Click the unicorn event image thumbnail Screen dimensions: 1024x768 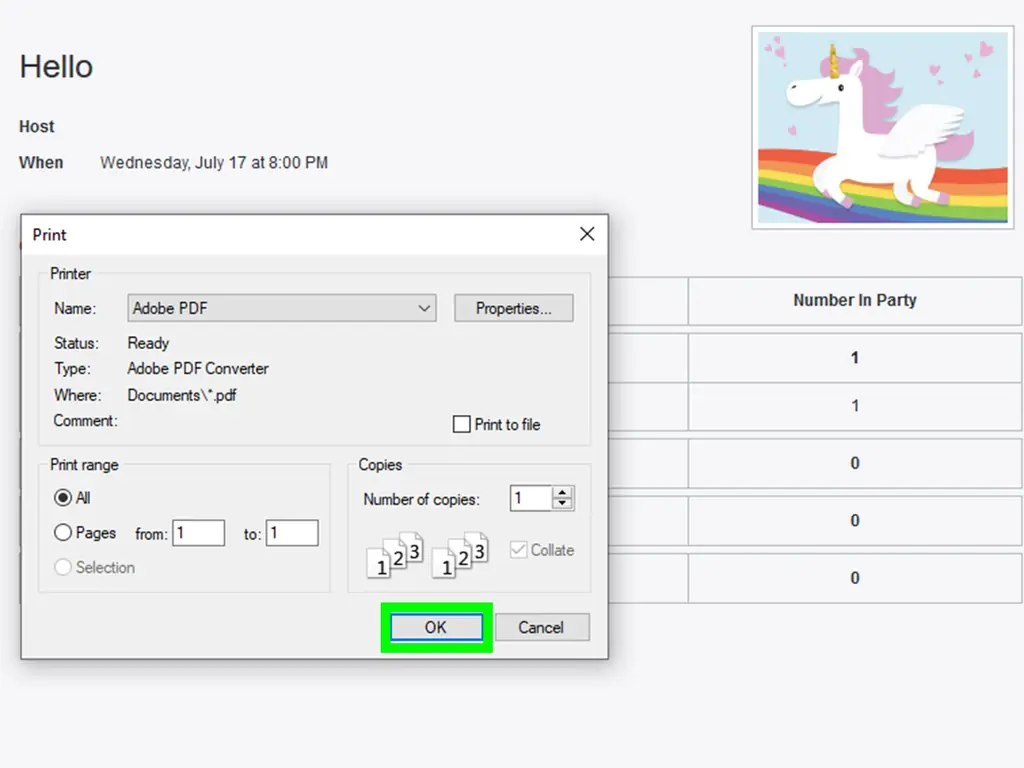coord(883,128)
